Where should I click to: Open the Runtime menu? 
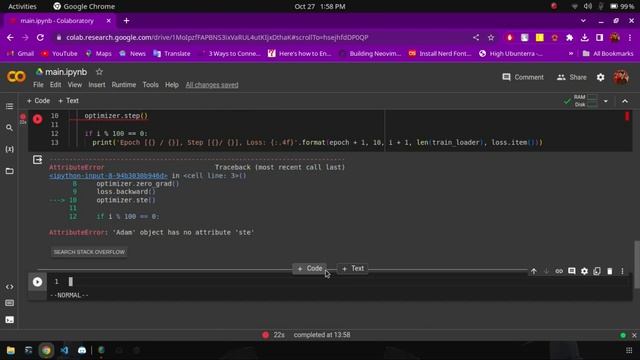pos(124,85)
